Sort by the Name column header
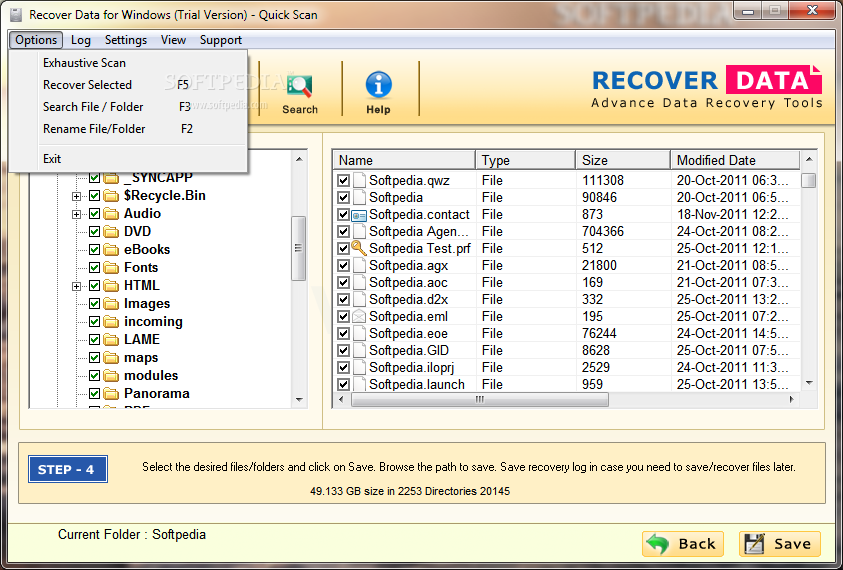The image size is (843, 570). coord(404,160)
